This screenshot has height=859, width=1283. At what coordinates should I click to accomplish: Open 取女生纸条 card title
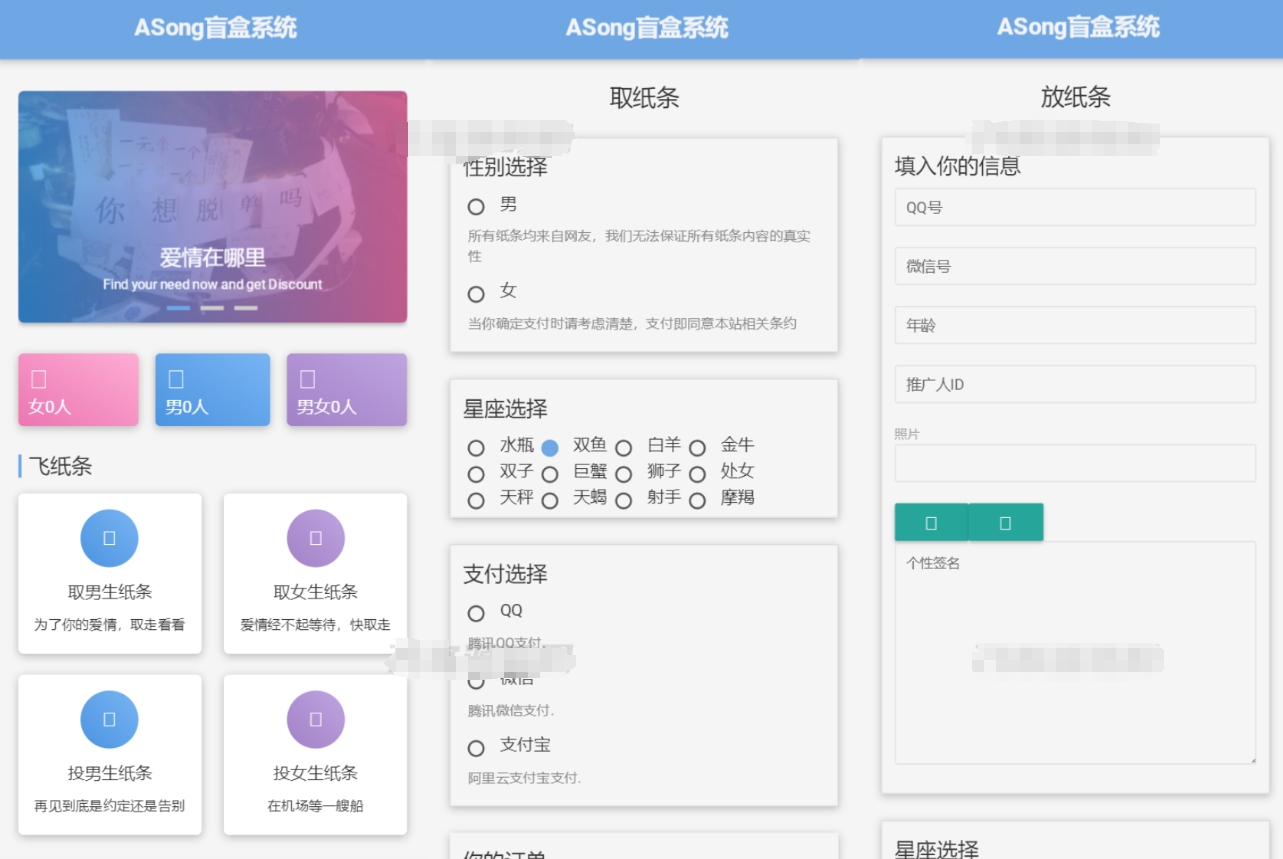(x=316, y=592)
